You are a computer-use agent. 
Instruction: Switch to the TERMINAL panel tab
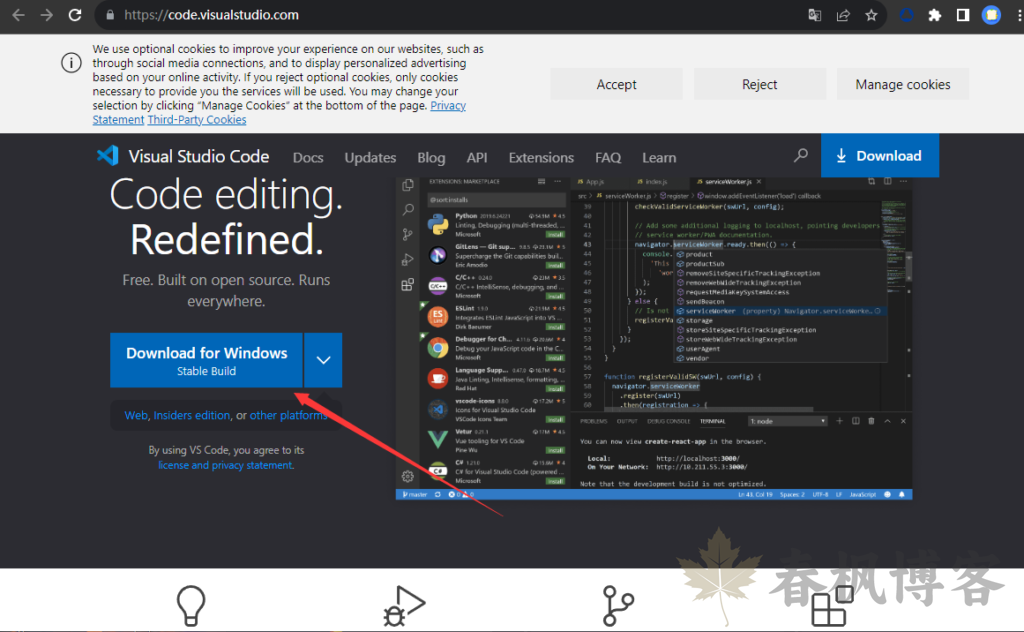pos(712,422)
